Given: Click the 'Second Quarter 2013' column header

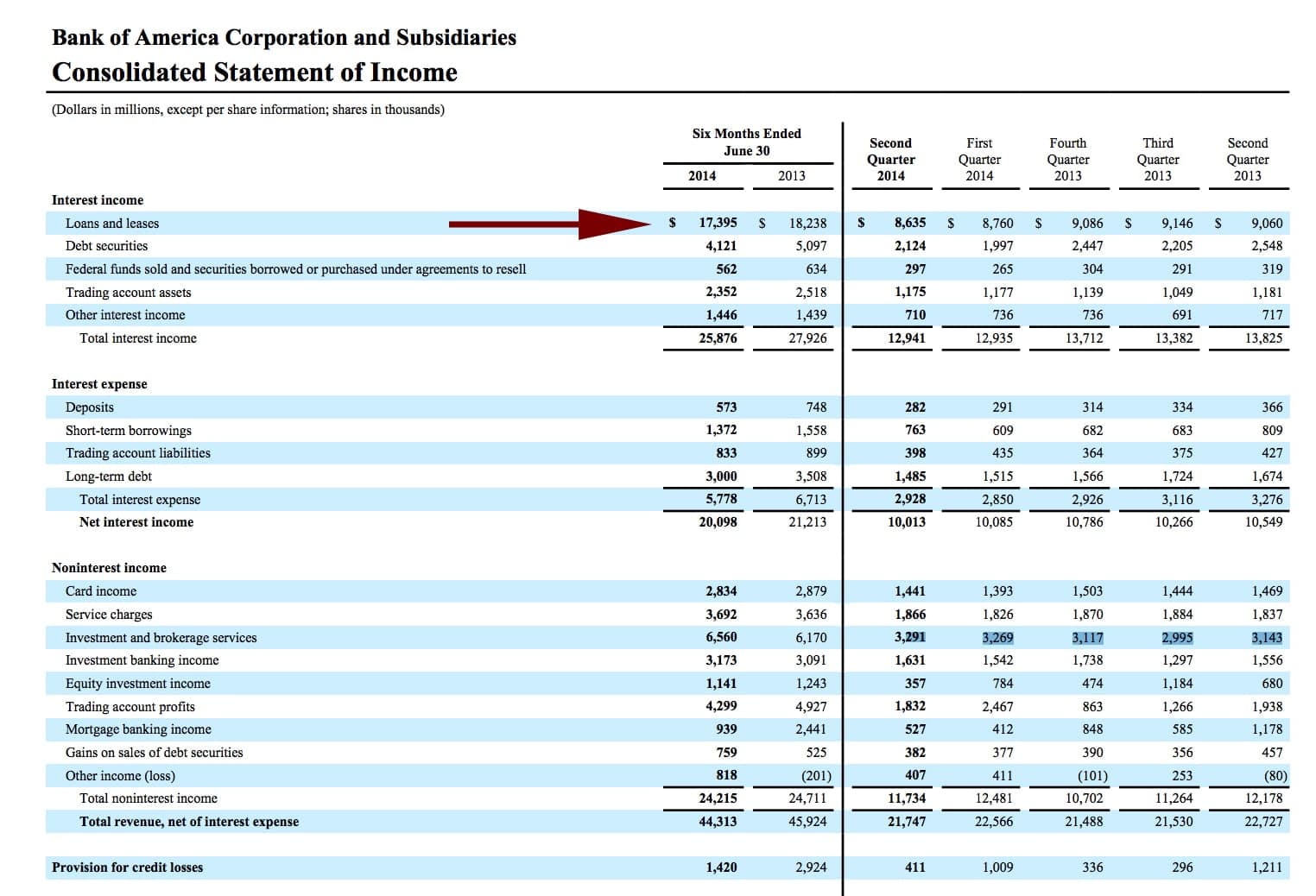Looking at the screenshot, I should tap(1248, 159).
